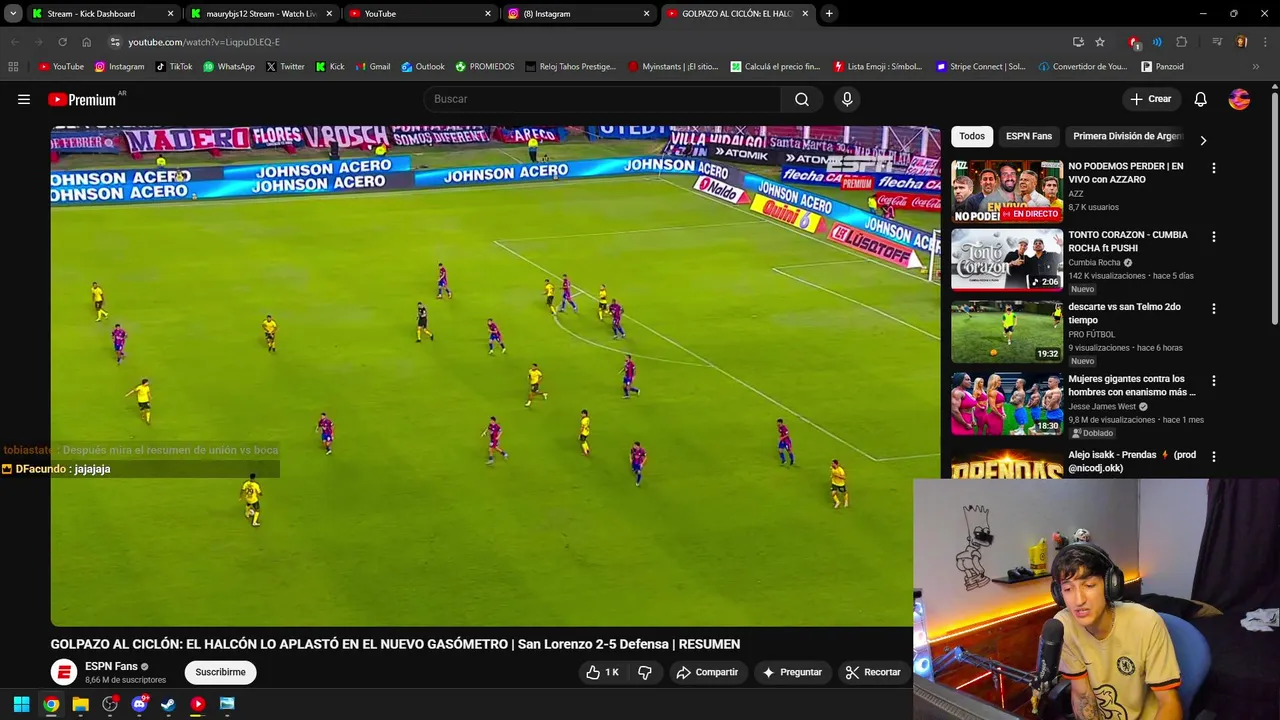Open the Lista Emoji bookmark
Viewport: 1280px width, 720px height.
click(x=876, y=67)
